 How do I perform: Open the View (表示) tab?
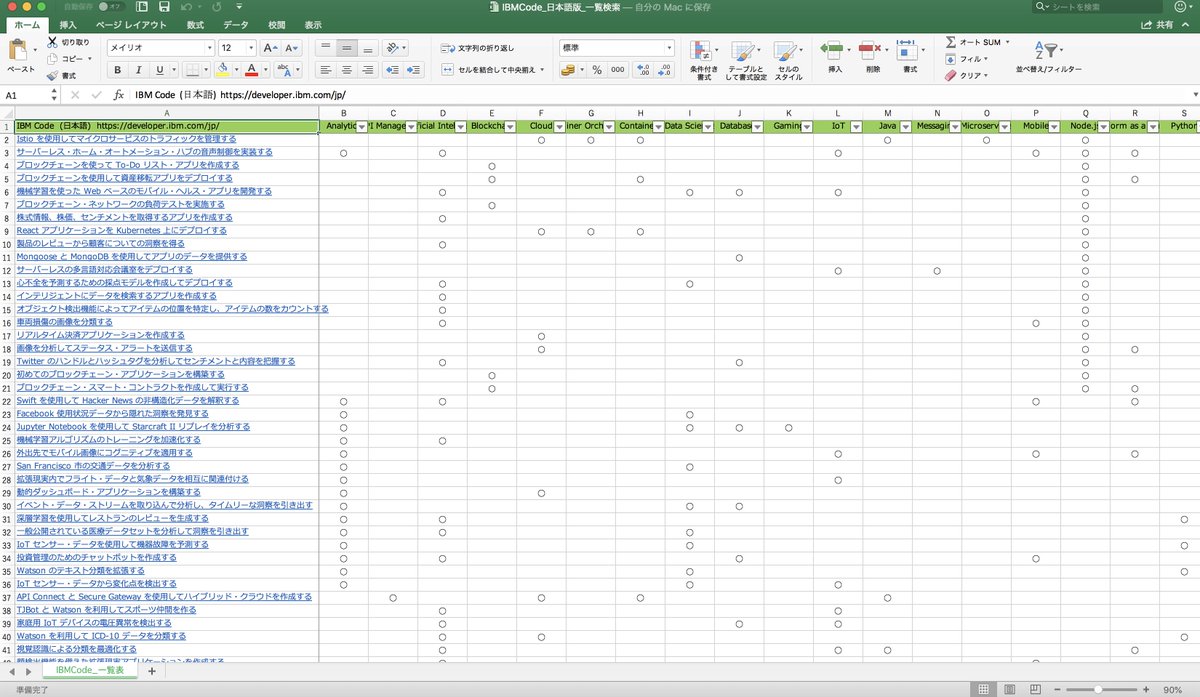pos(313,24)
